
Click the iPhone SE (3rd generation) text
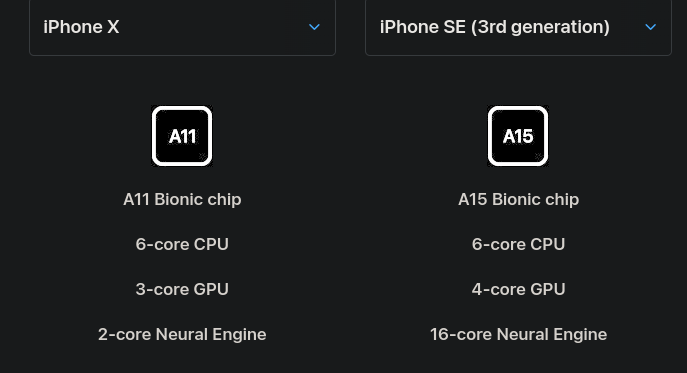[495, 27]
